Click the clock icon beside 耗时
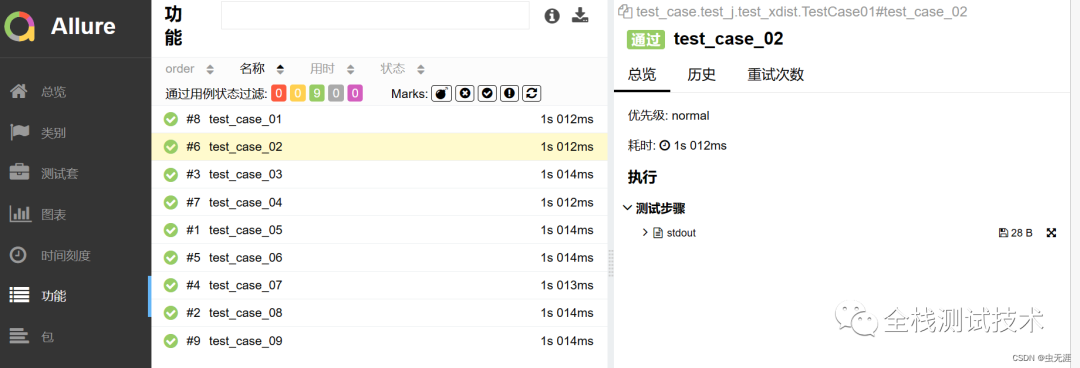The image size is (1080, 368). (665, 145)
